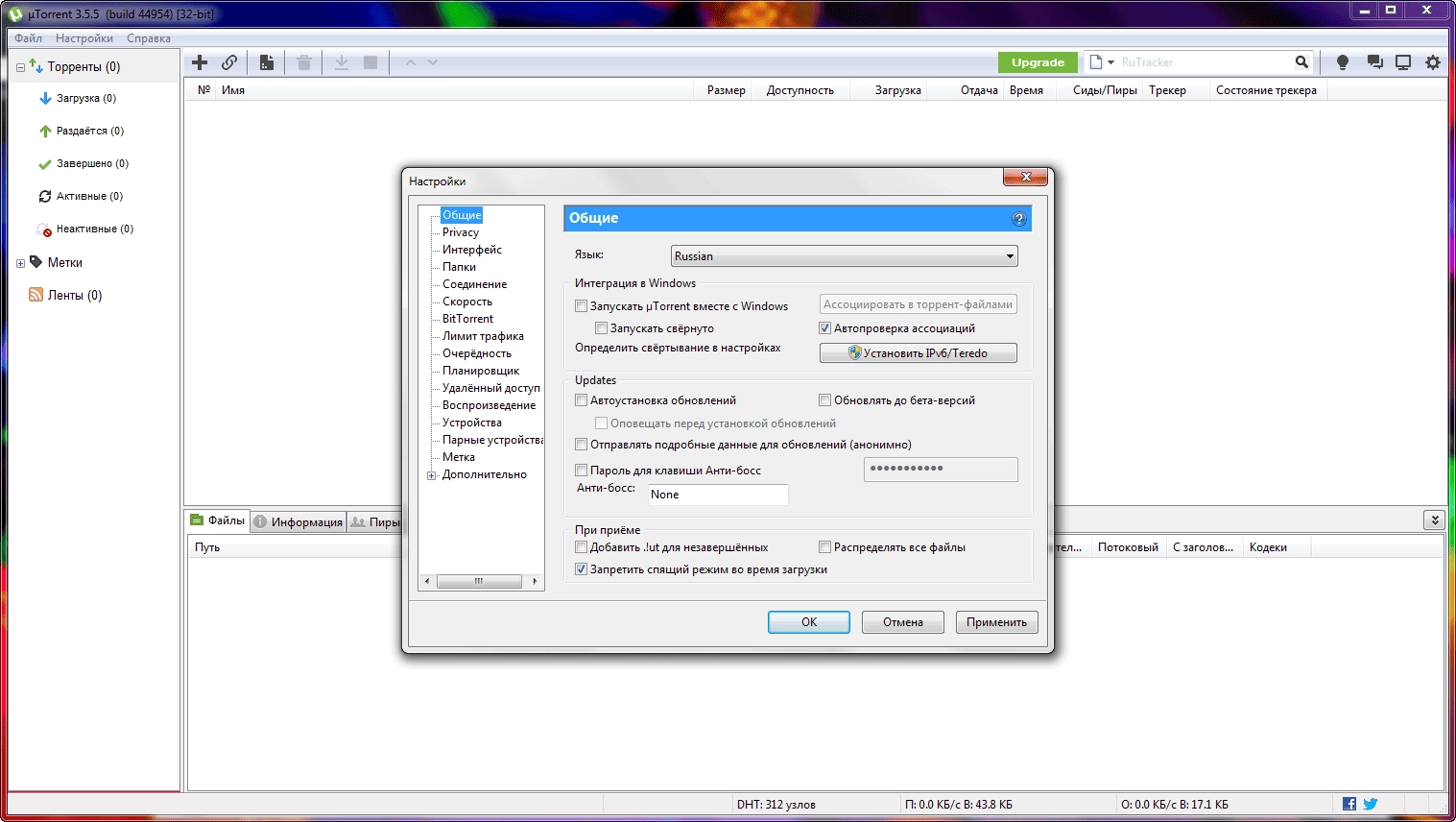Screen dimensions: 1456x822
Task: Click the remote monitor icon in toolbar
Action: [x=1403, y=62]
